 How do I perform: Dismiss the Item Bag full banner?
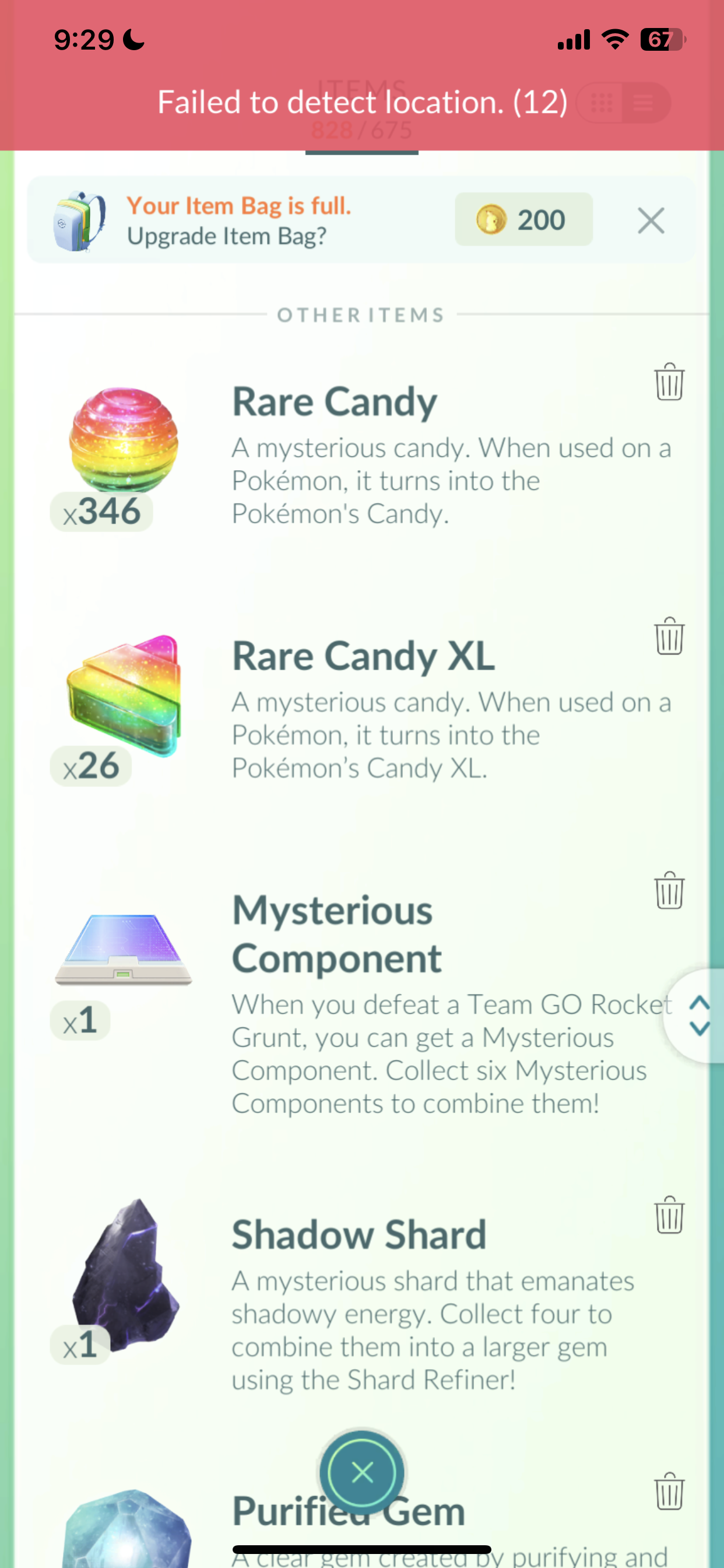[x=651, y=220]
